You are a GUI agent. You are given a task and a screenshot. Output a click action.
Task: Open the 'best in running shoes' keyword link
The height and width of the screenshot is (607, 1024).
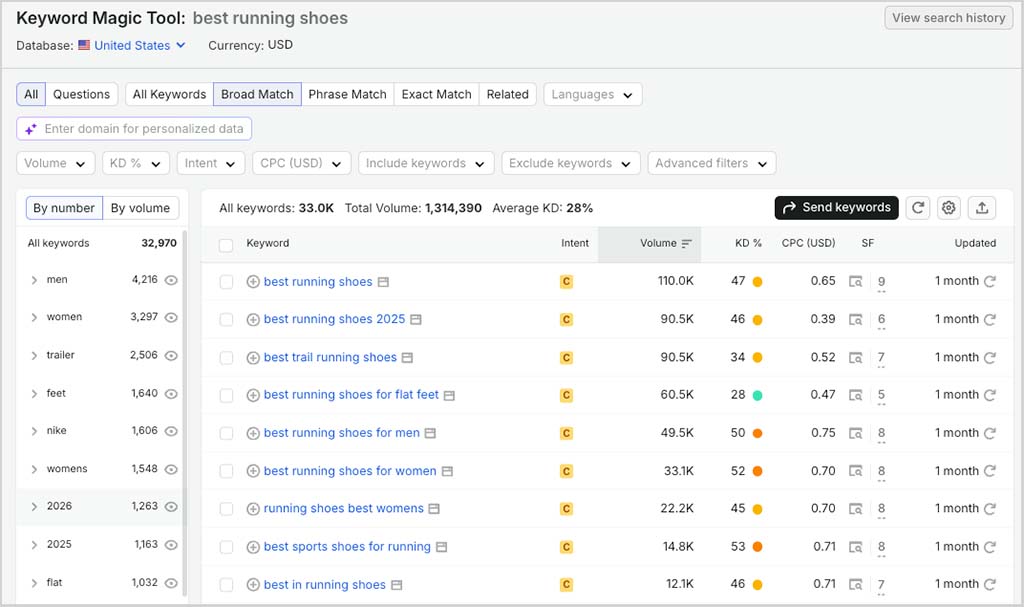325,585
